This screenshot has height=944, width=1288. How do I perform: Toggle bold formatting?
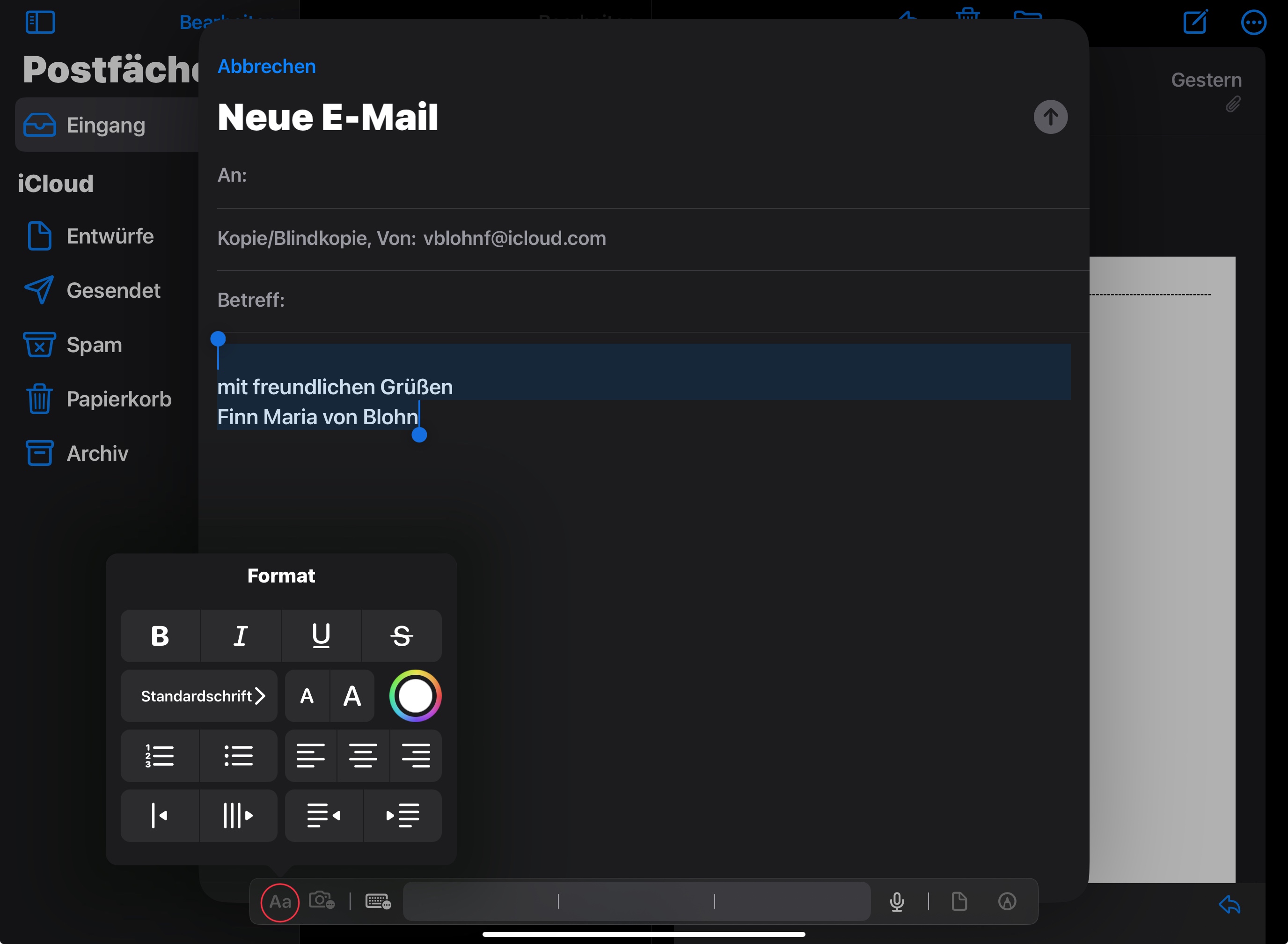click(160, 636)
